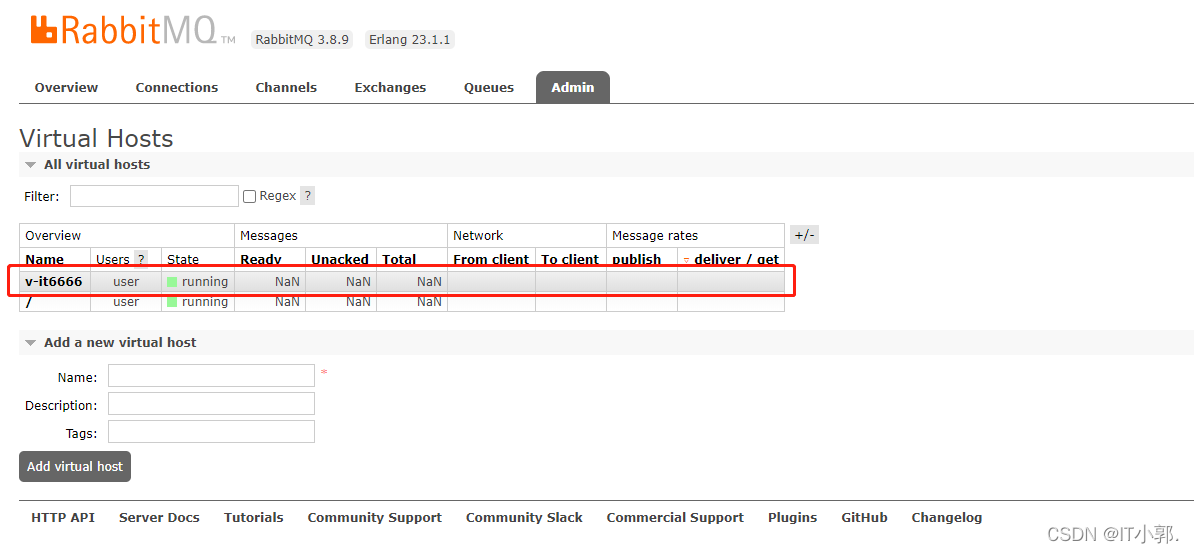Click Unacked NaN value in v-it6666 row

point(358,282)
